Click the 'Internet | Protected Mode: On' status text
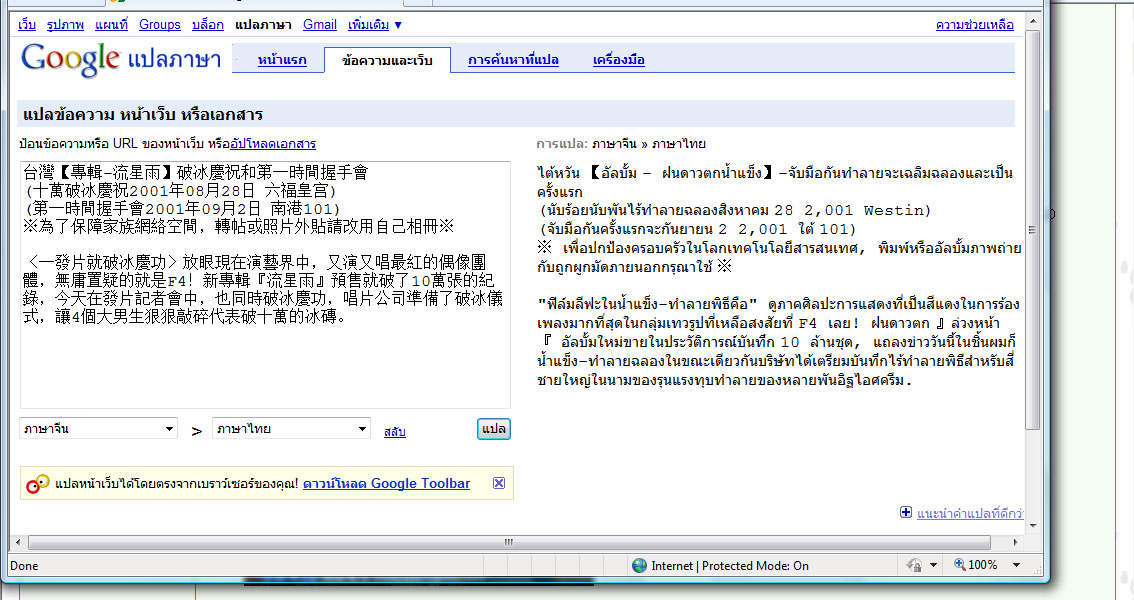Screen dimensions: 1134x600 [x=730, y=565]
